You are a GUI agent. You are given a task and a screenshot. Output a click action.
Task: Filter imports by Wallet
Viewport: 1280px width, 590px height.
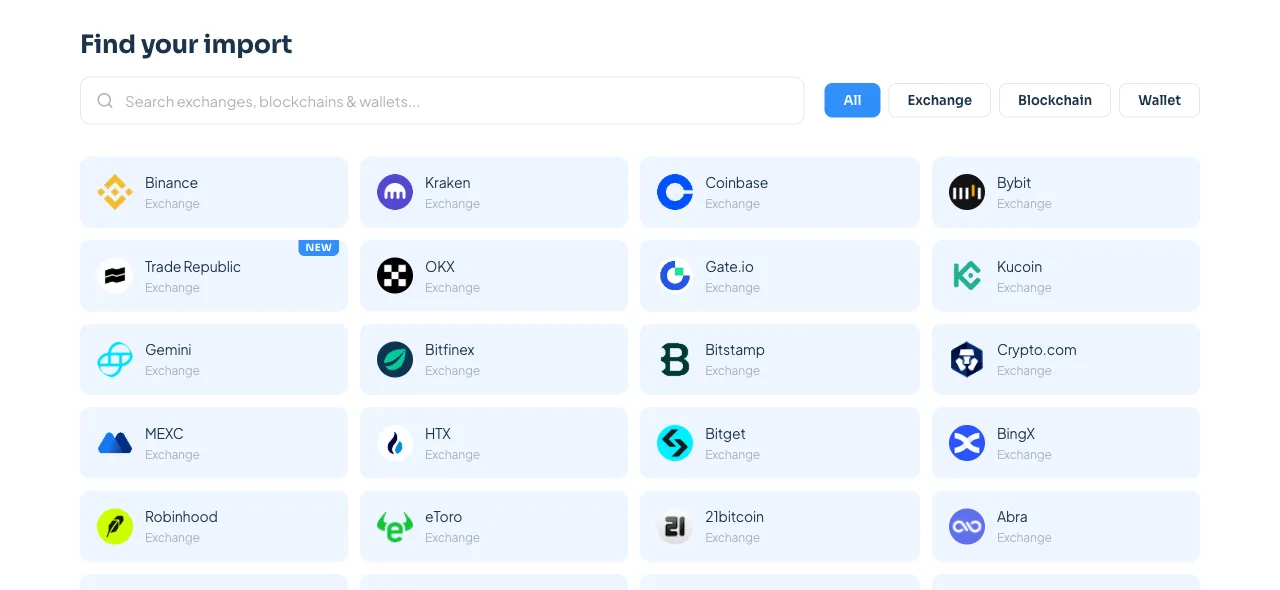click(1159, 100)
